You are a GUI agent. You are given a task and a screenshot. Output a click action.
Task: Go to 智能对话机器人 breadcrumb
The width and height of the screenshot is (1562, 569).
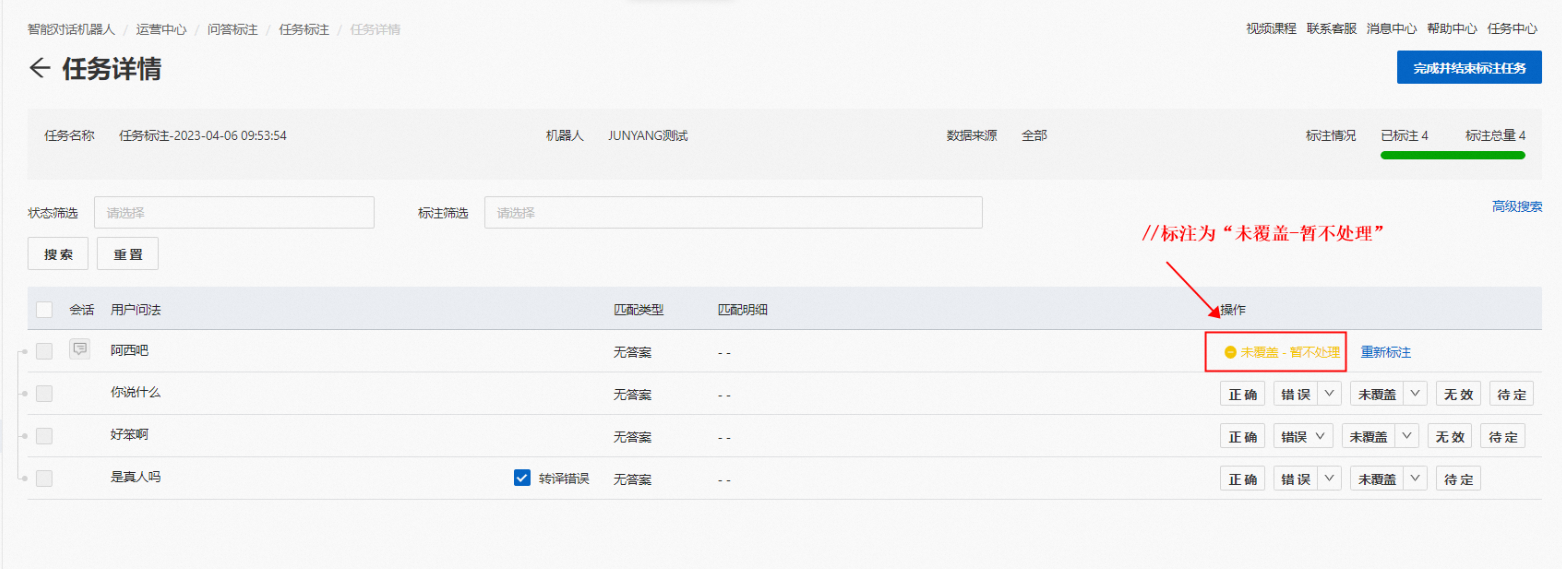point(71,30)
